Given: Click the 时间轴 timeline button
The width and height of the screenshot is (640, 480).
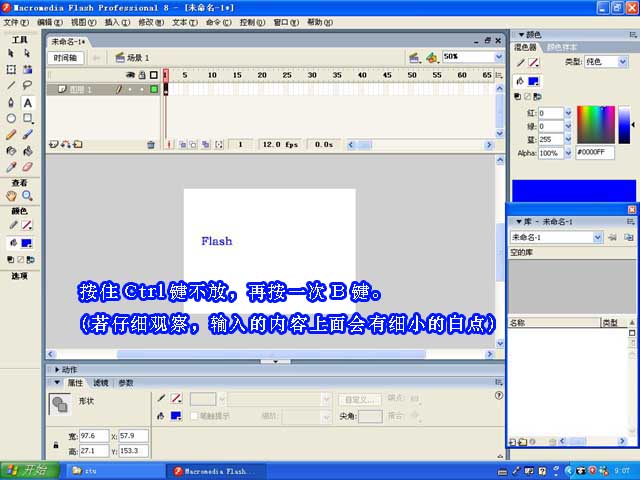Looking at the screenshot, I should coord(66,58).
